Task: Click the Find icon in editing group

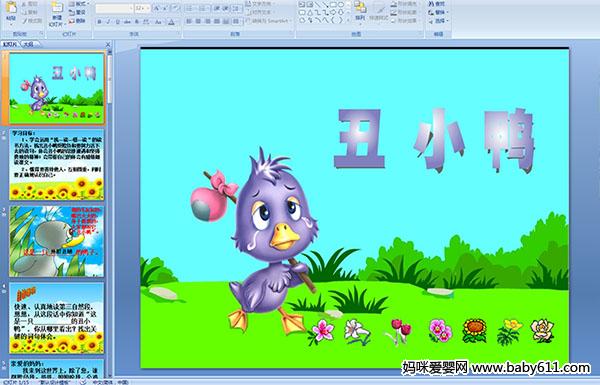Action: (437, 3)
